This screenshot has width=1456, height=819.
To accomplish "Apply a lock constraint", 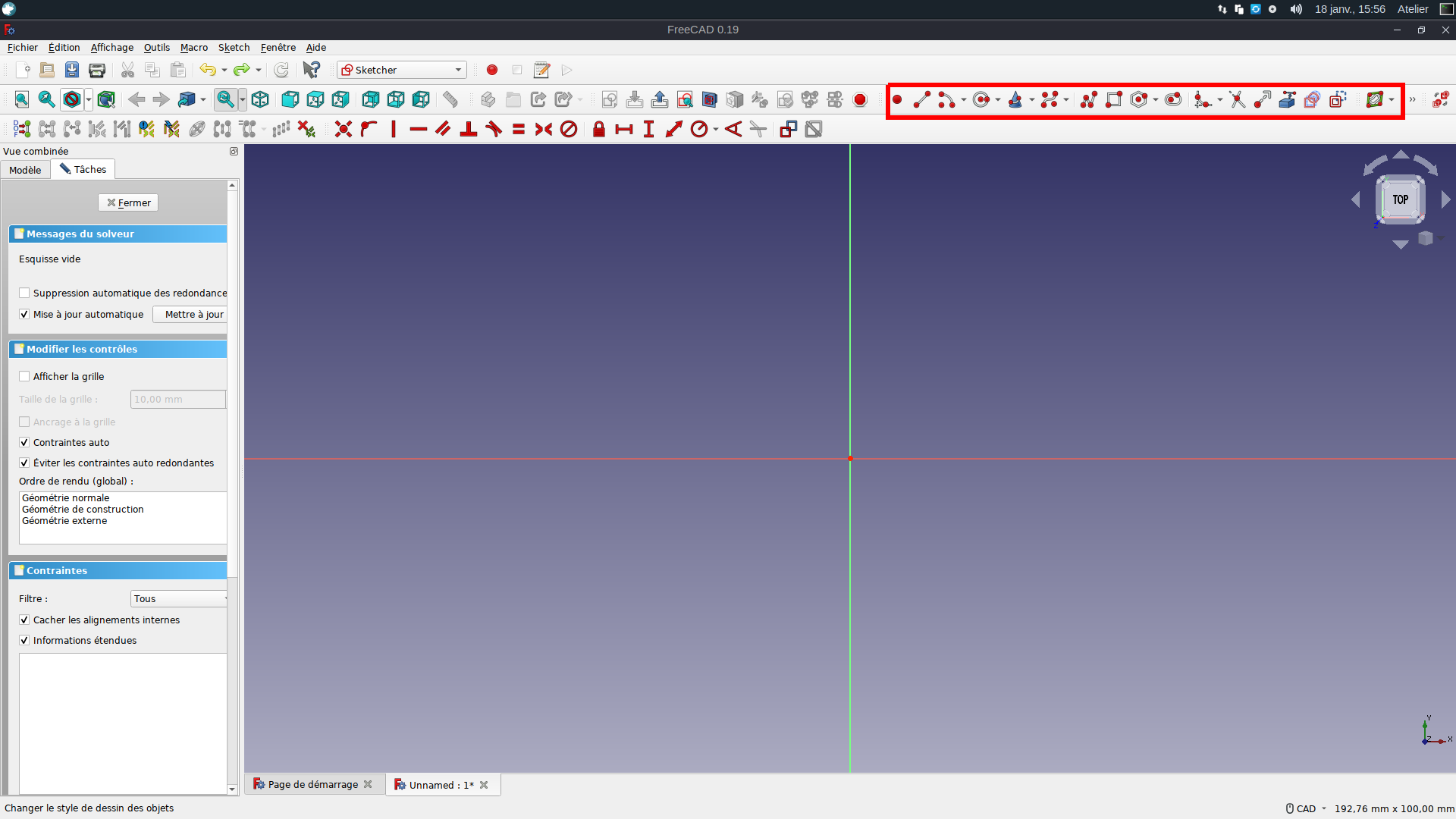I will (598, 129).
